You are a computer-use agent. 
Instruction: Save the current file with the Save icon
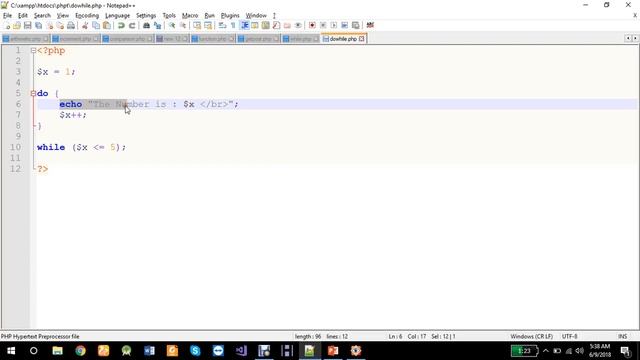coord(28,25)
